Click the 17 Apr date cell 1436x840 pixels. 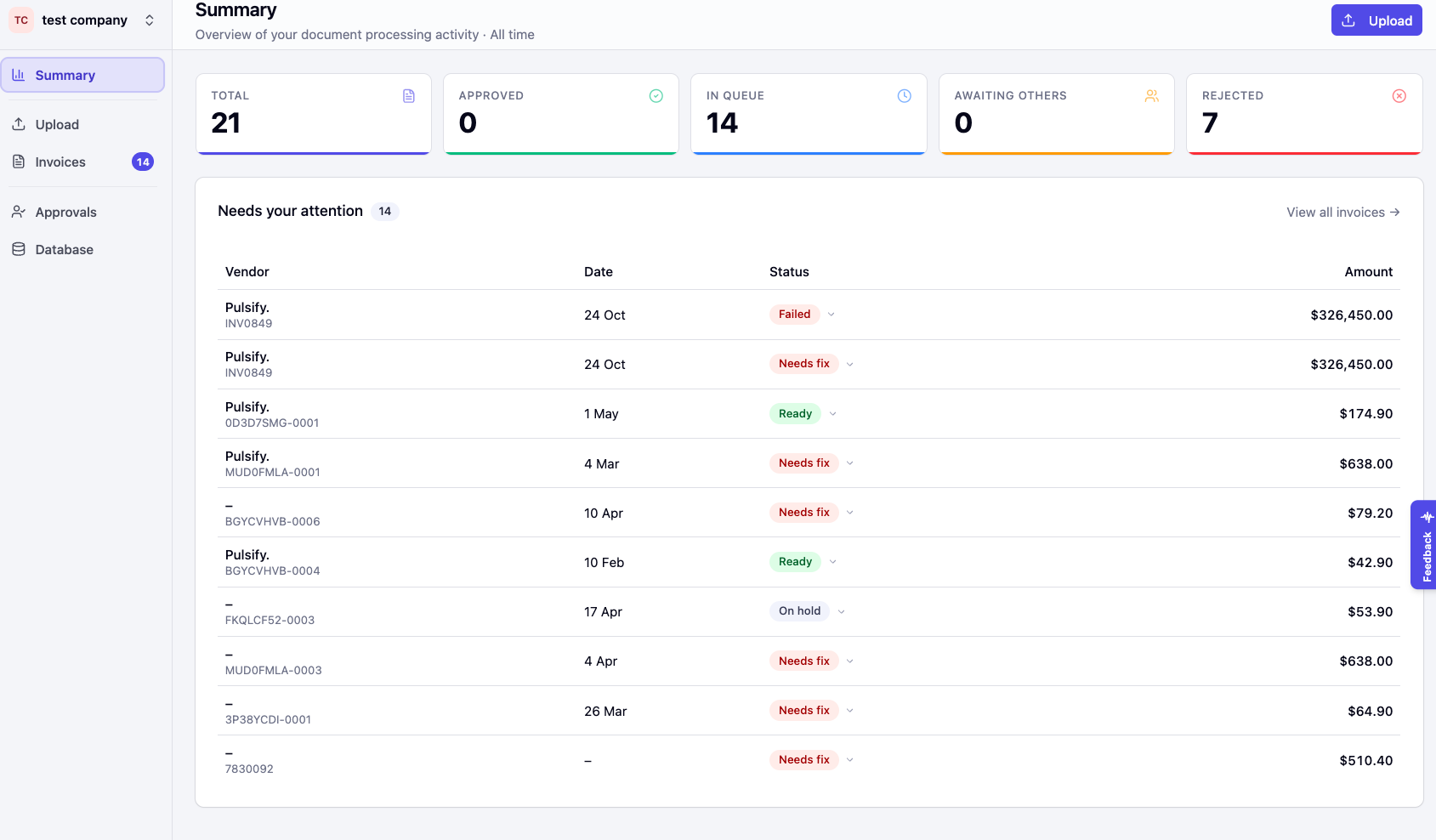click(x=604, y=612)
